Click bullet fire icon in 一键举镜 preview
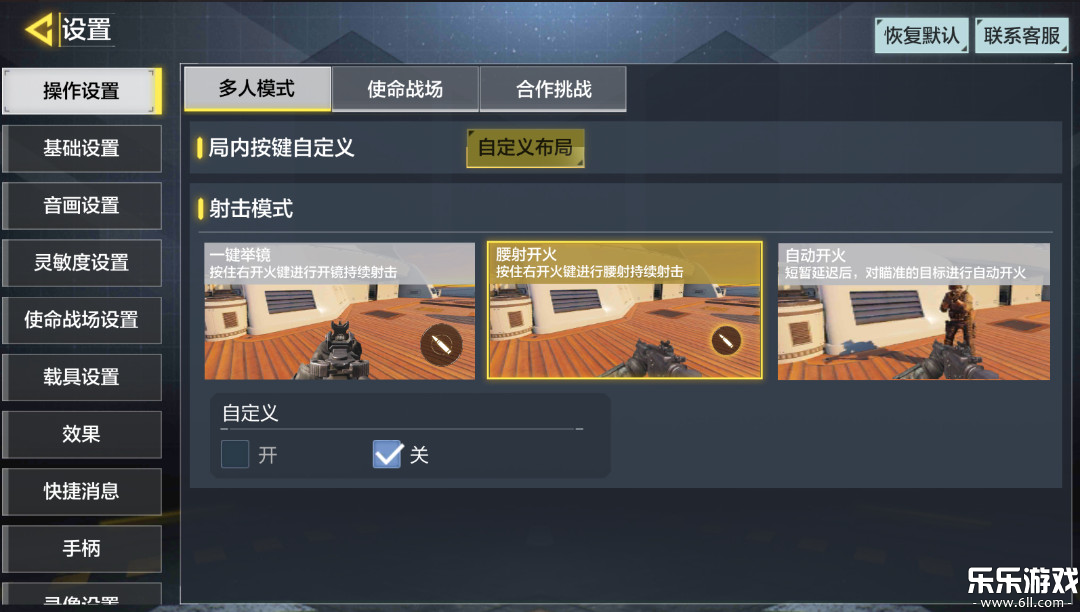This screenshot has height=612, width=1080. [x=442, y=344]
